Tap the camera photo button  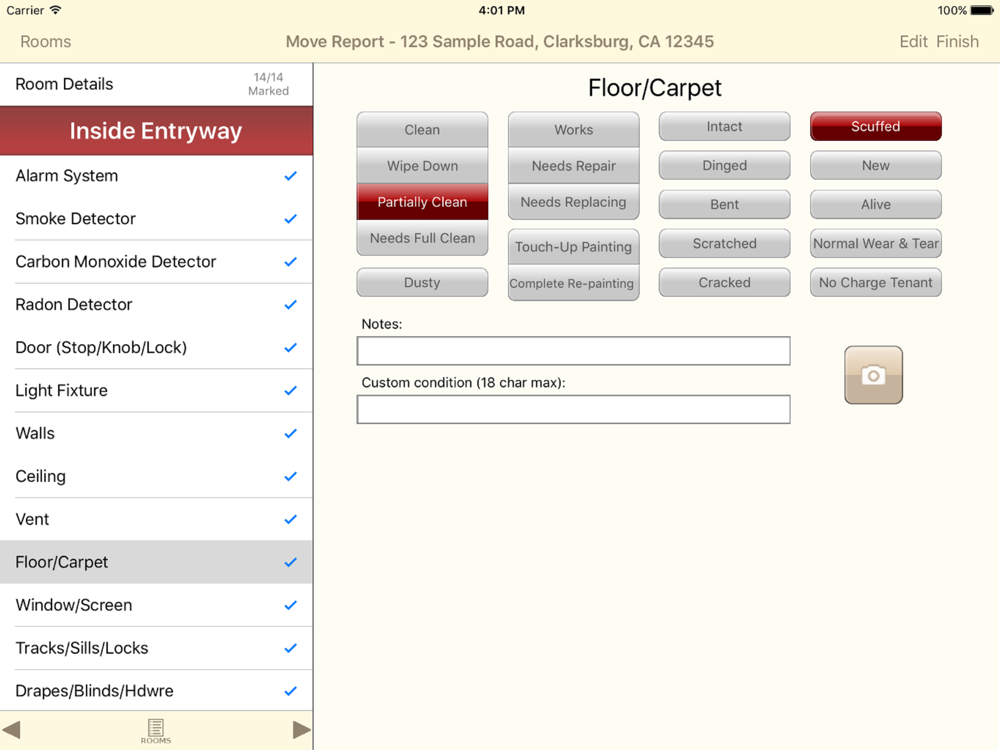pyautogui.click(x=873, y=375)
